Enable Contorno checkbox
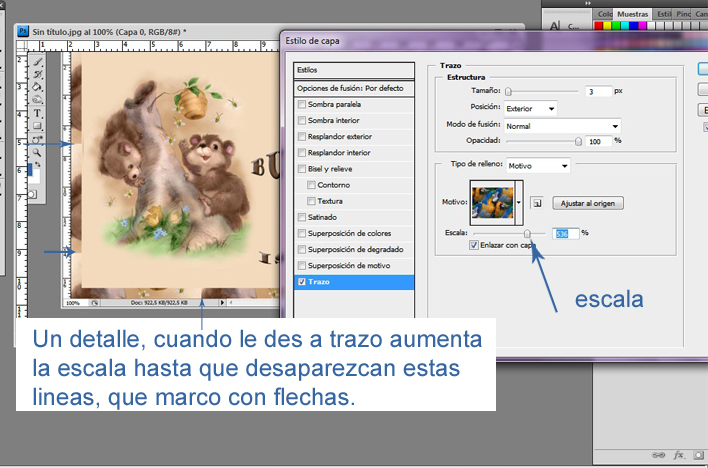This screenshot has height=468, width=708. [x=311, y=185]
